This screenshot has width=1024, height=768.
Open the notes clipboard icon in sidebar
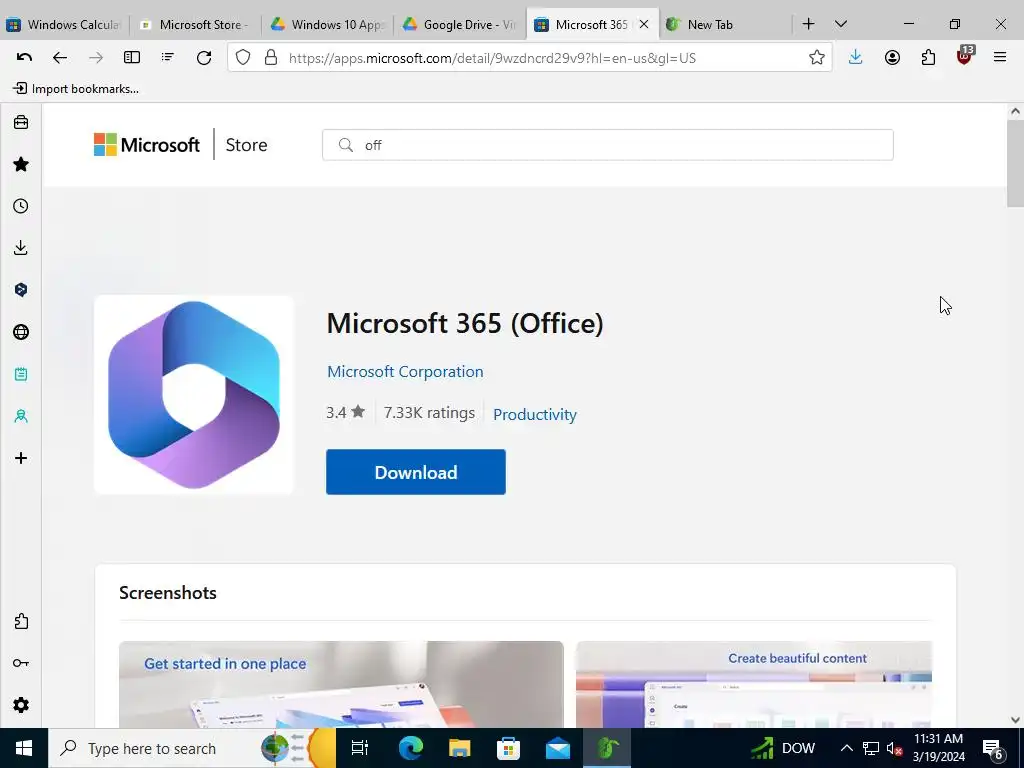click(21, 374)
